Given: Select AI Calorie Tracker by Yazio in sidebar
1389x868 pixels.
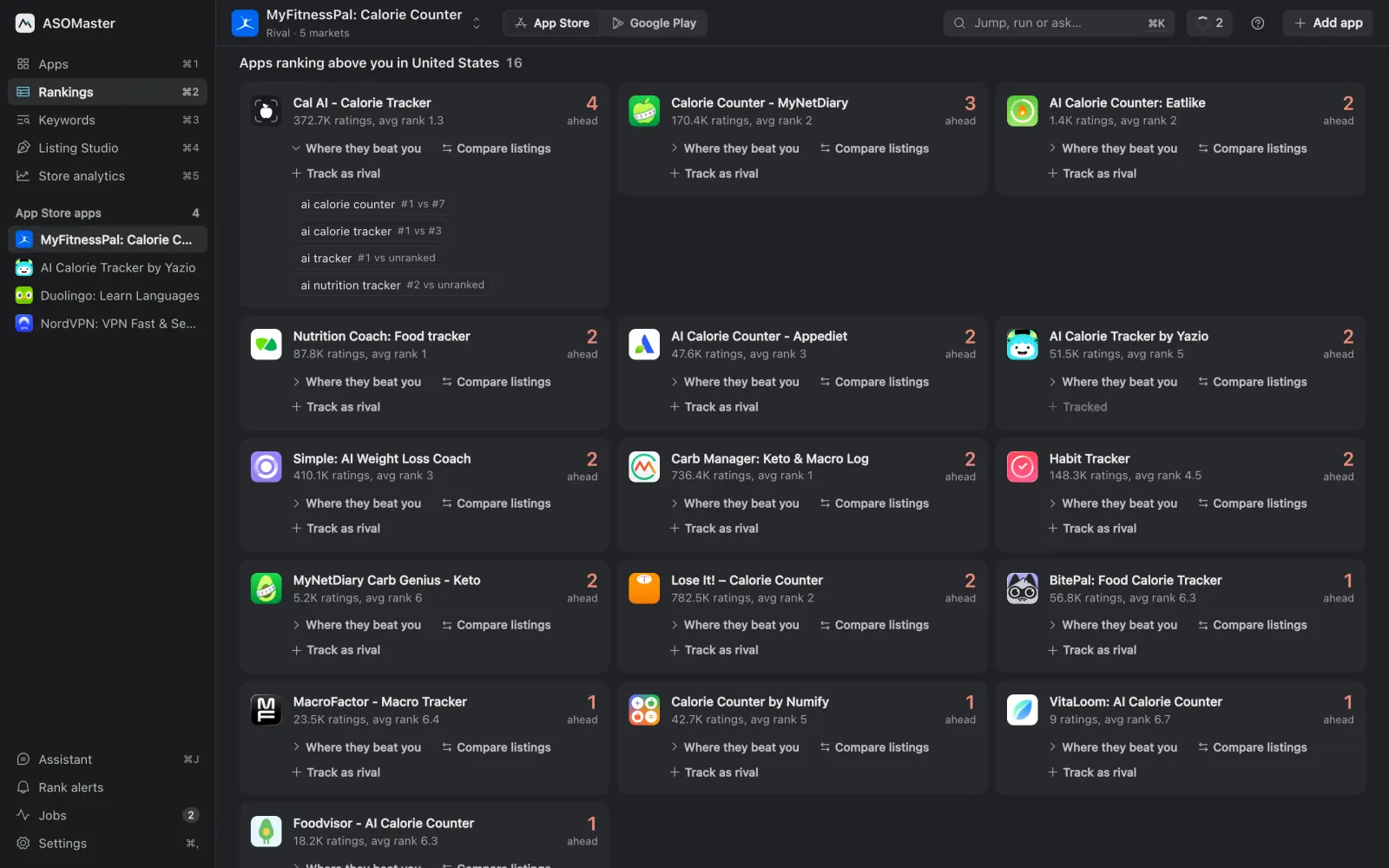Looking at the screenshot, I should [108, 267].
